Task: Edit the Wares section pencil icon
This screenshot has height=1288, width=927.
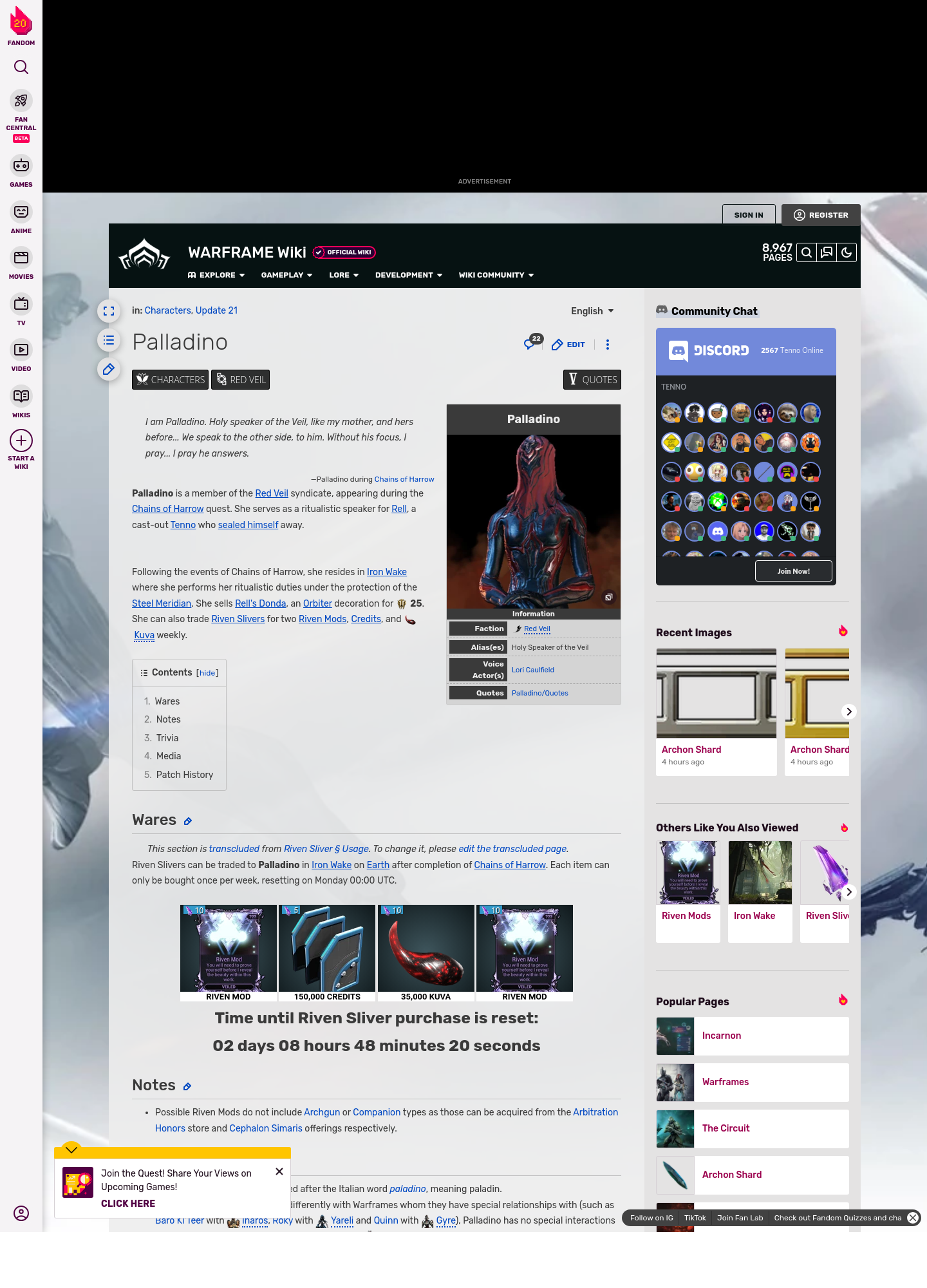Action: click(188, 821)
